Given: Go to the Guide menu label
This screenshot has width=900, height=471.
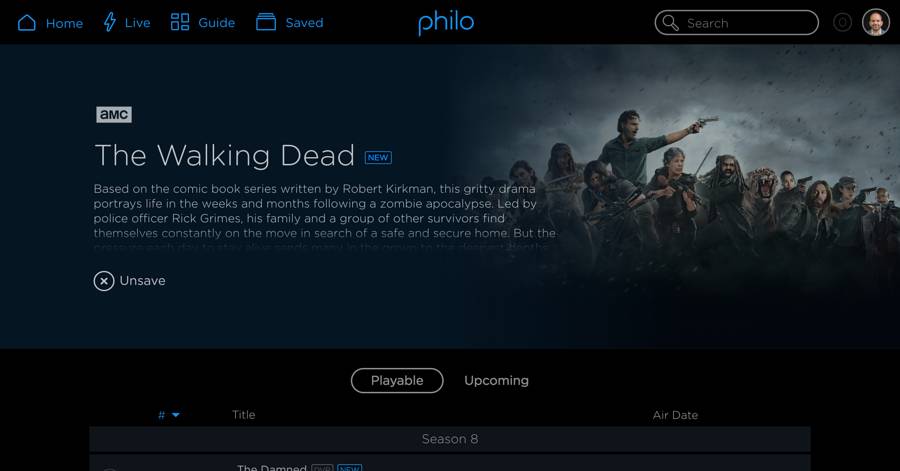Looking at the screenshot, I should 216,23.
